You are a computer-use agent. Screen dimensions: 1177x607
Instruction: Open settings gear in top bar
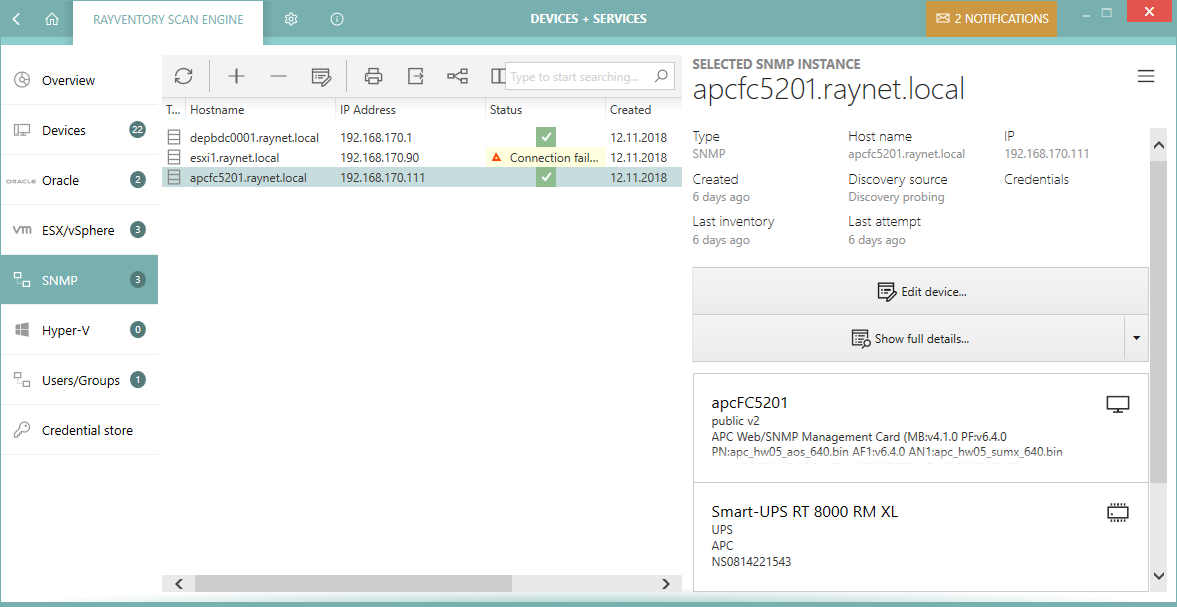291,19
